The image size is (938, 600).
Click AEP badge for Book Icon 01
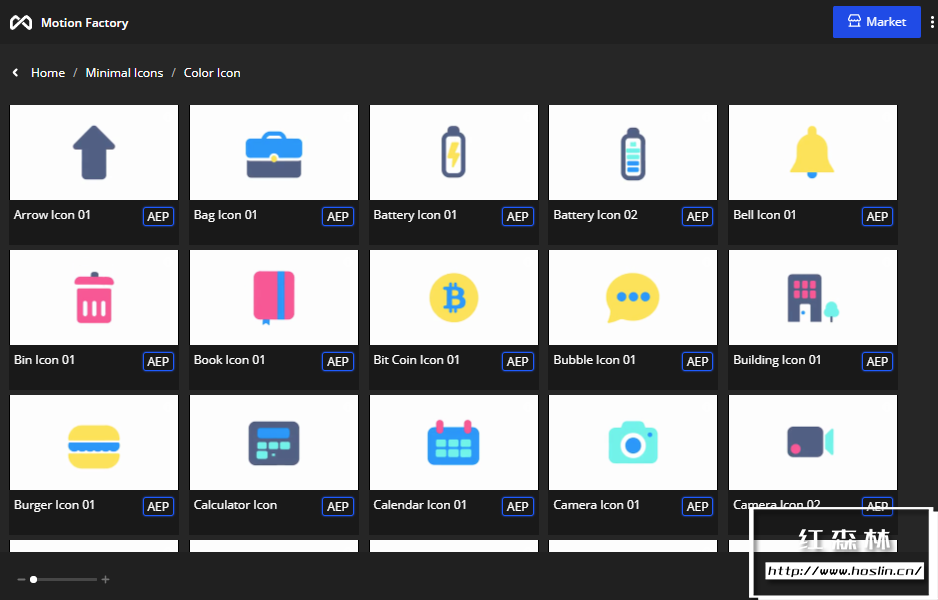[x=338, y=361]
